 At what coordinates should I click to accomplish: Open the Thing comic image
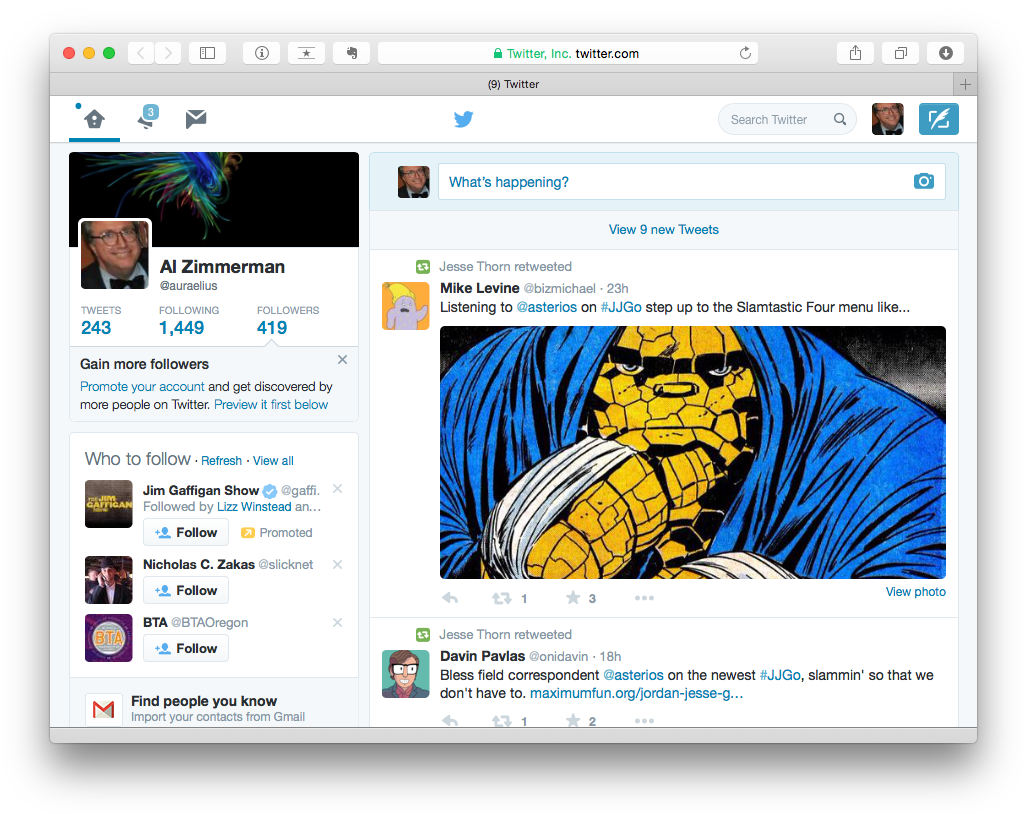(x=692, y=452)
